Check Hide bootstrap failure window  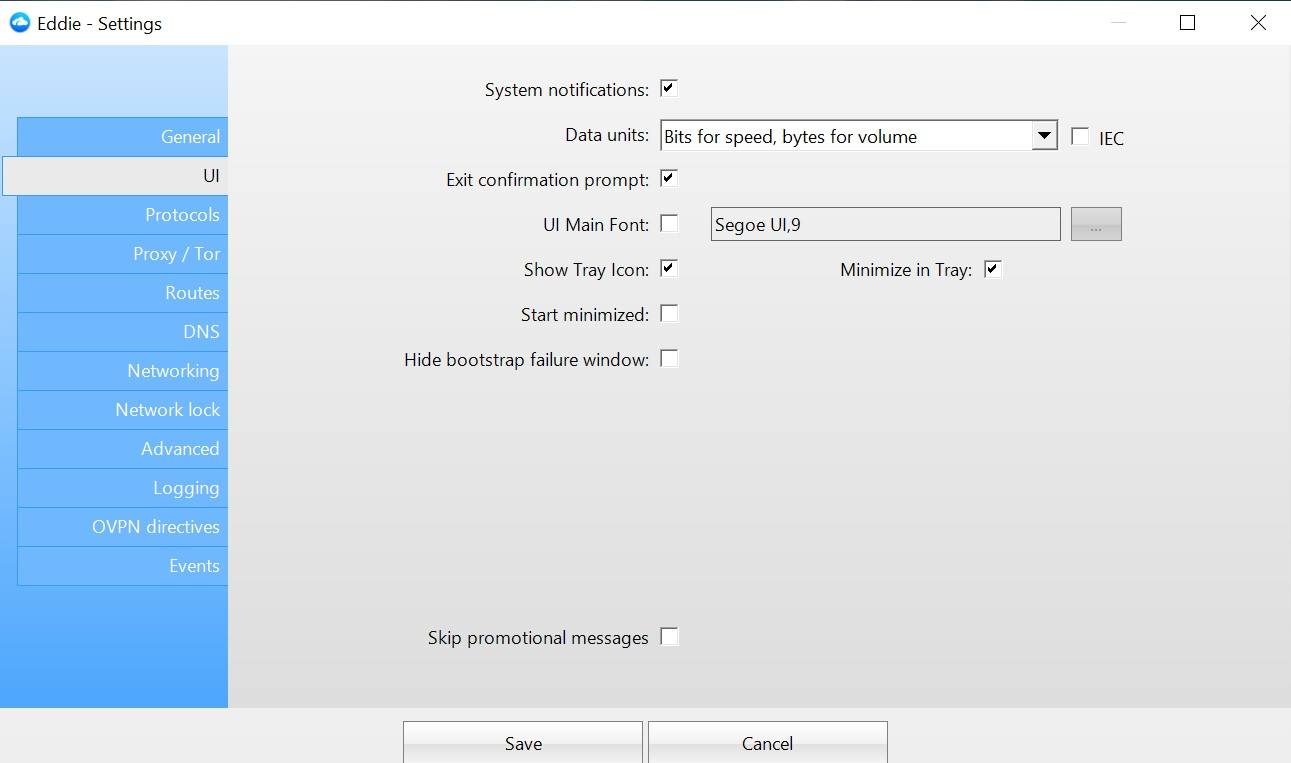(x=669, y=358)
